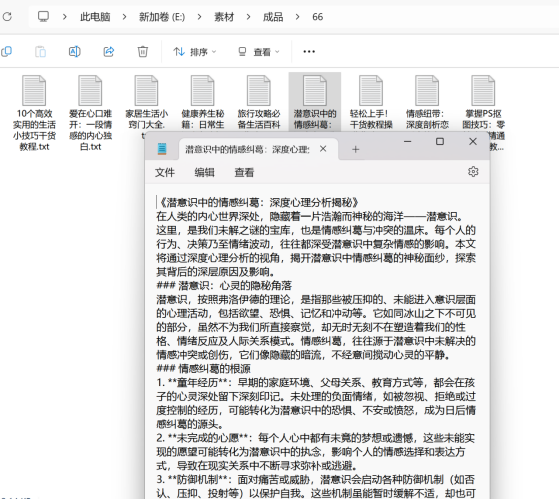The image size is (559, 500).
Task: Expand the 查看 view dropdown in Explorer
Action: point(259,52)
